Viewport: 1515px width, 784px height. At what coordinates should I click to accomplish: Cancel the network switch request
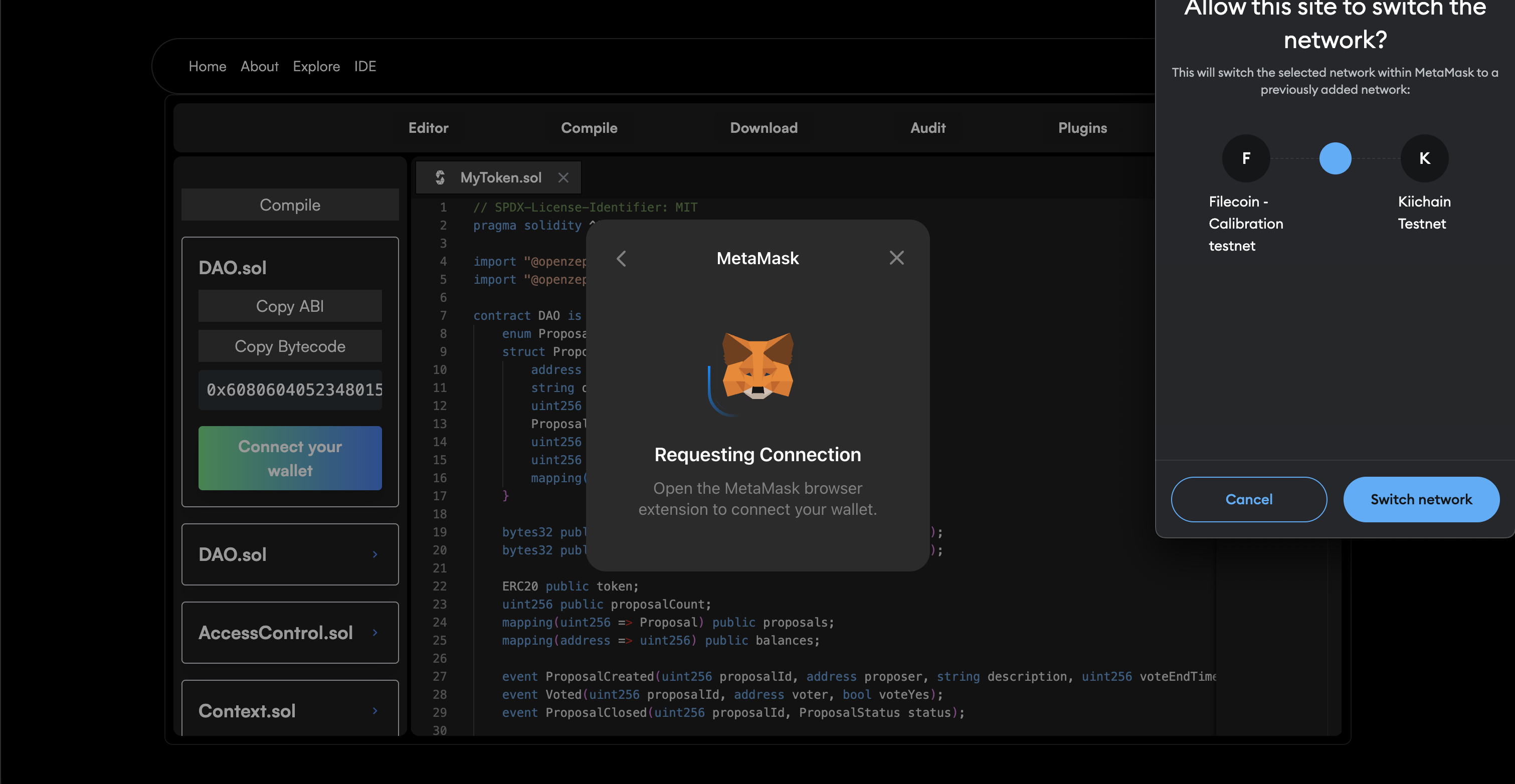[1249, 499]
